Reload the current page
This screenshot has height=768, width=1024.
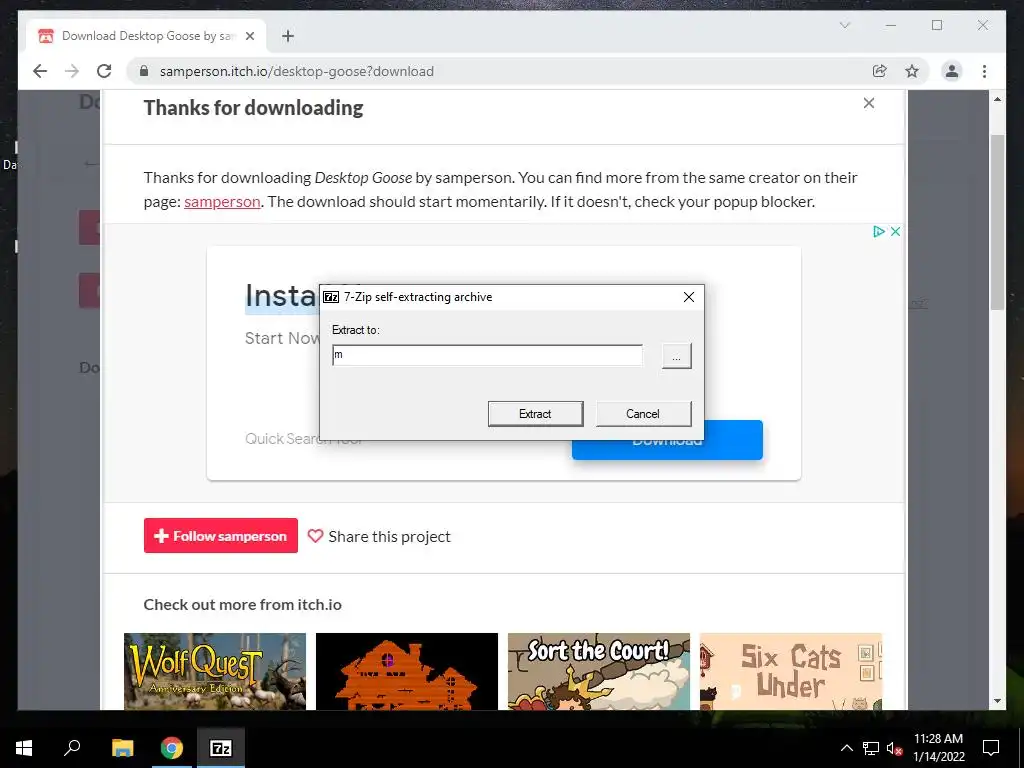pos(104,71)
